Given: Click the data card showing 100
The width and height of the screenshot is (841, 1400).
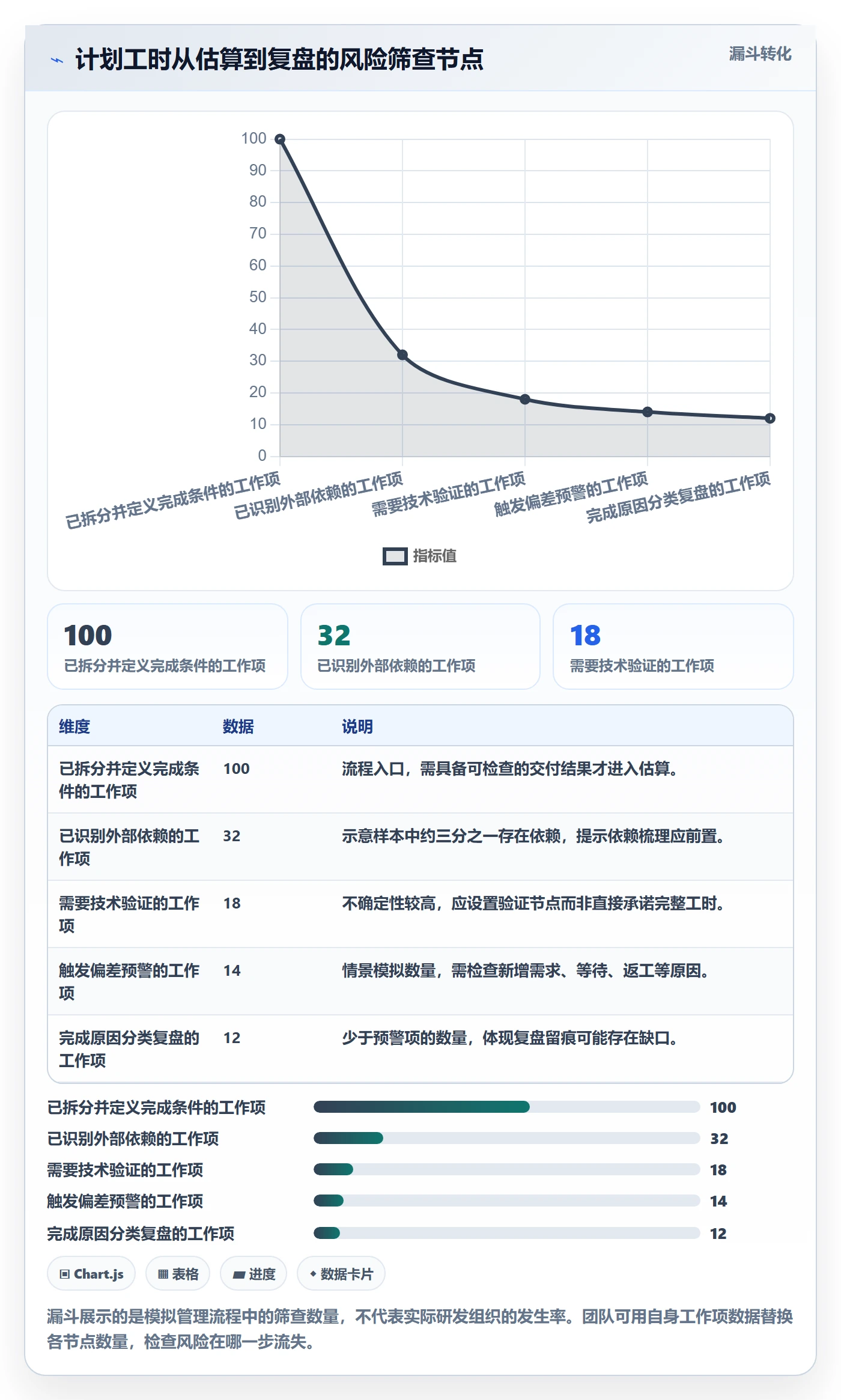Looking at the screenshot, I should coord(168,647).
